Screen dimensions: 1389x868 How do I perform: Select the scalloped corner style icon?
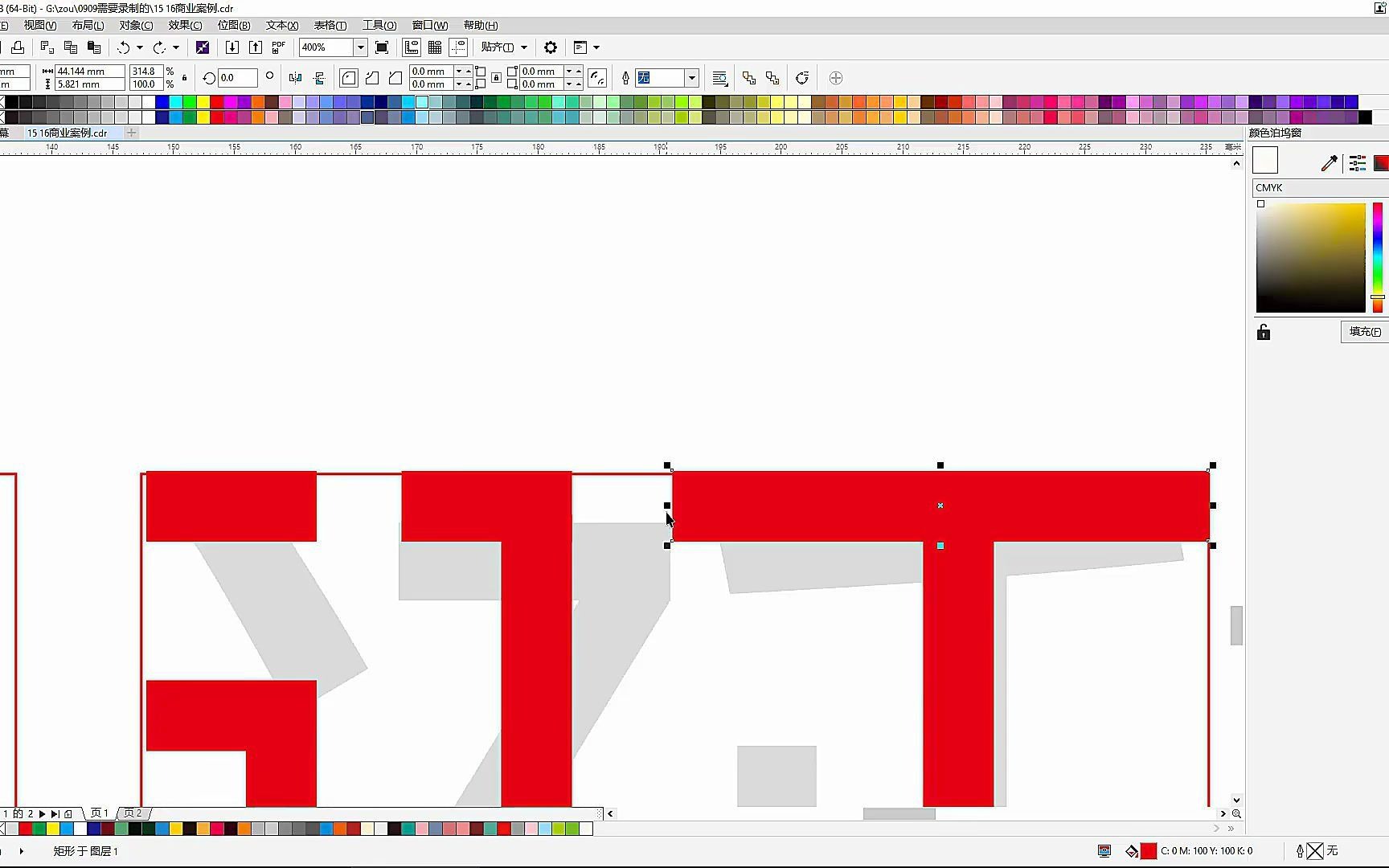tap(372, 78)
